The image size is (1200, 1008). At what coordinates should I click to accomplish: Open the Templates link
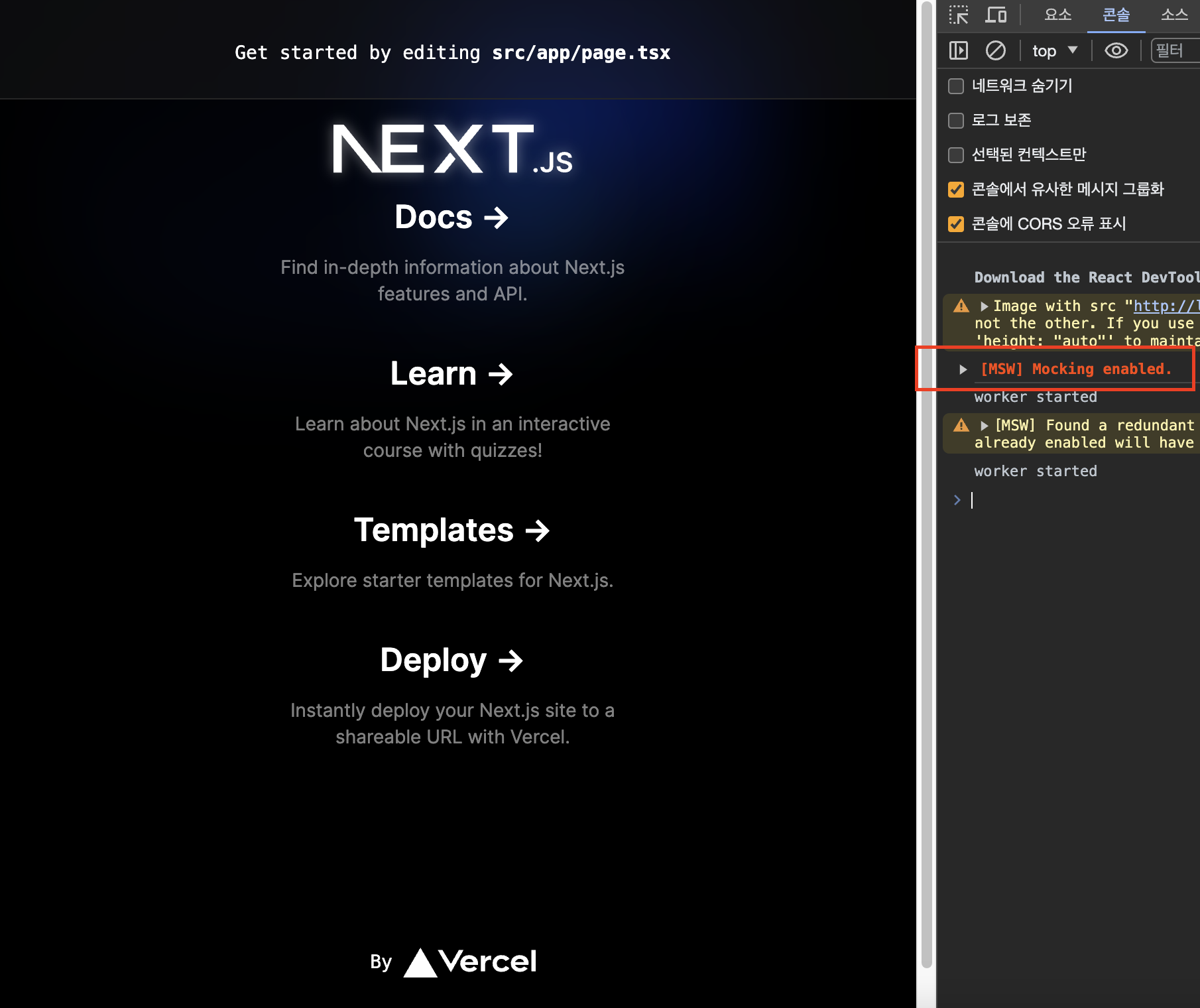[x=452, y=531]
